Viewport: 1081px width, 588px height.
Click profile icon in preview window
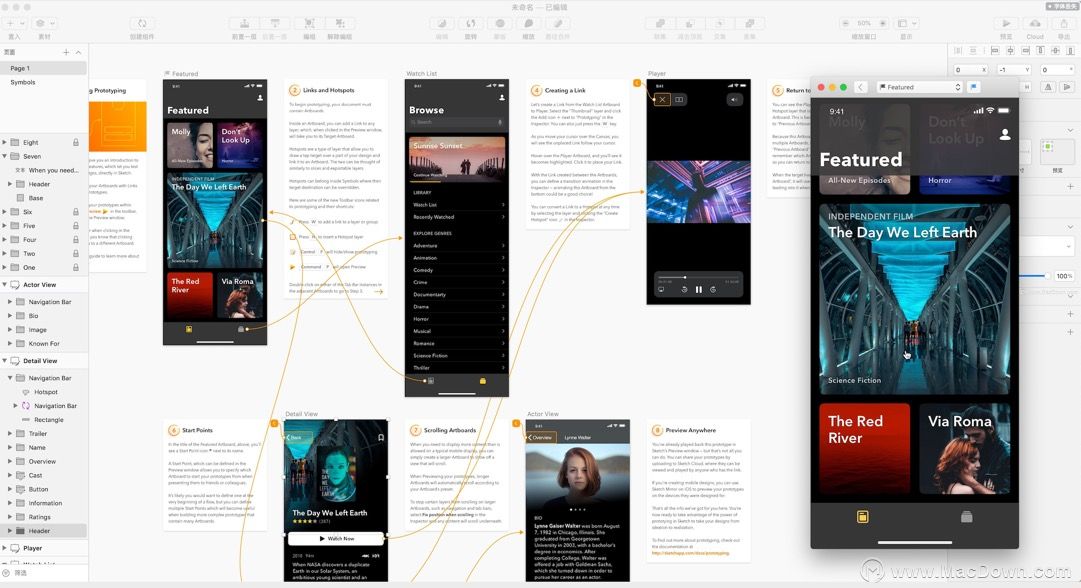click(1005, 134)
